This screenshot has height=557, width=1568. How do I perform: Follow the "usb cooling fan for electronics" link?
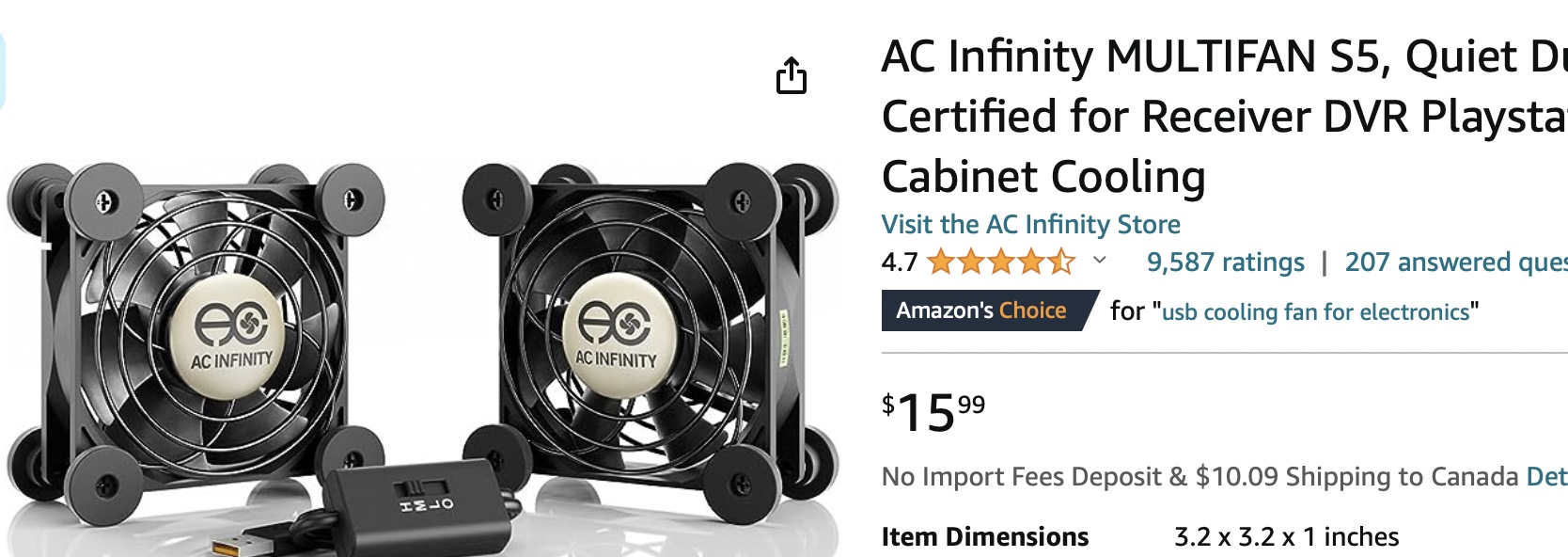[x=1315, y=311]
